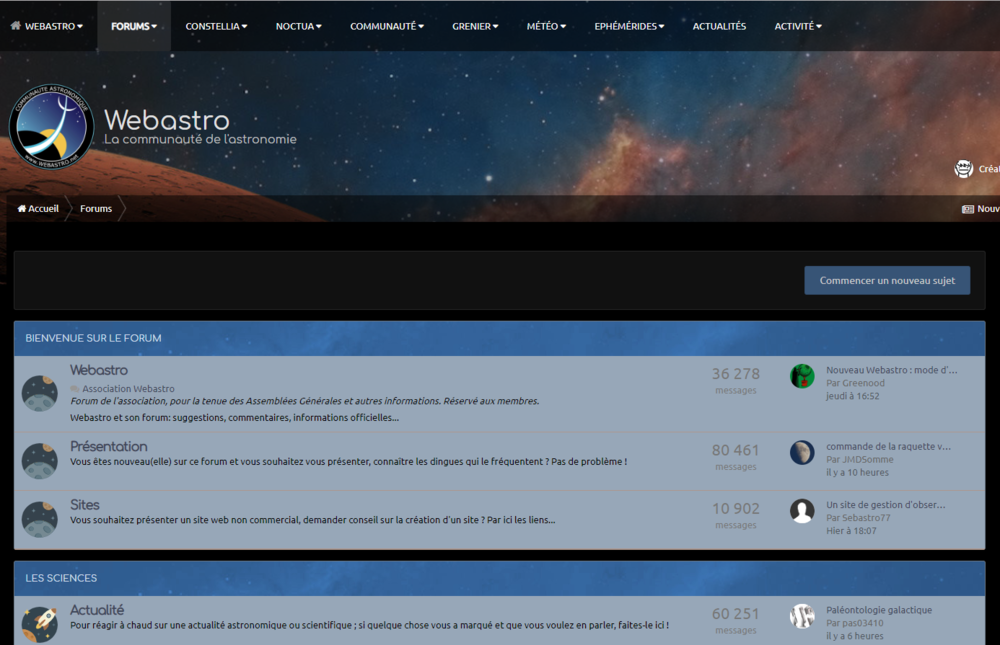Open Sebastro77's profile link
This screenshot has width=1000, height=645.
coord(866,517)
